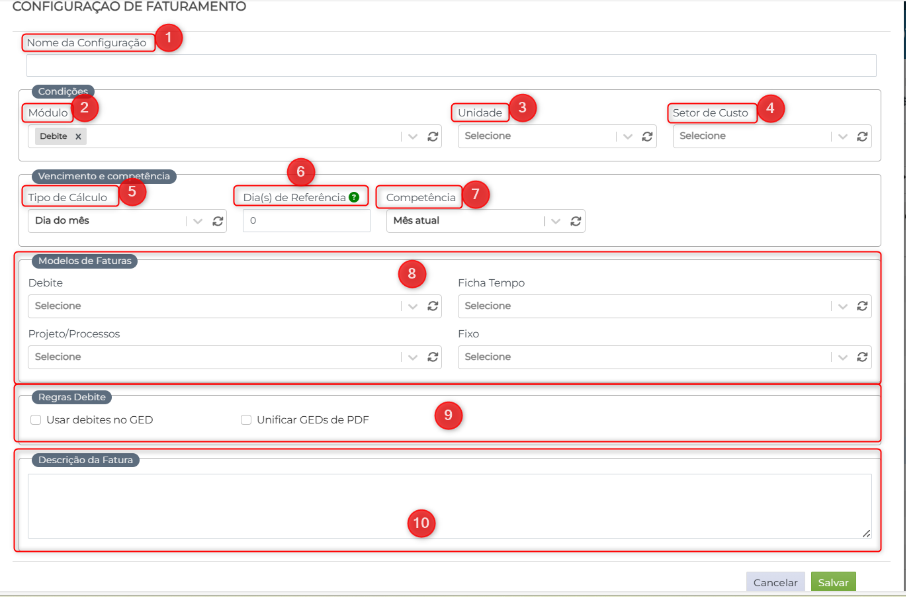
Task: Refresh the Unidade dropdown list
Action: coord(647,136)
